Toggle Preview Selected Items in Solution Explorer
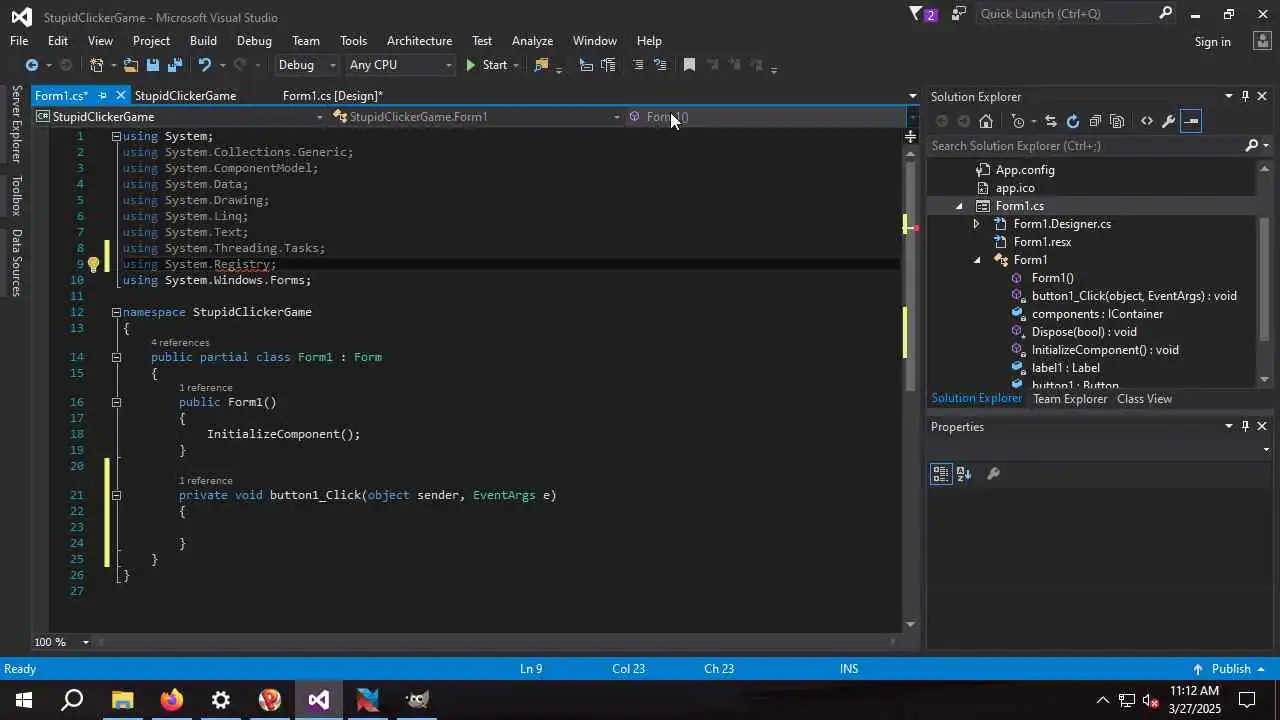Viewport: 1280px width, 720px height. tap(1190, 121)
